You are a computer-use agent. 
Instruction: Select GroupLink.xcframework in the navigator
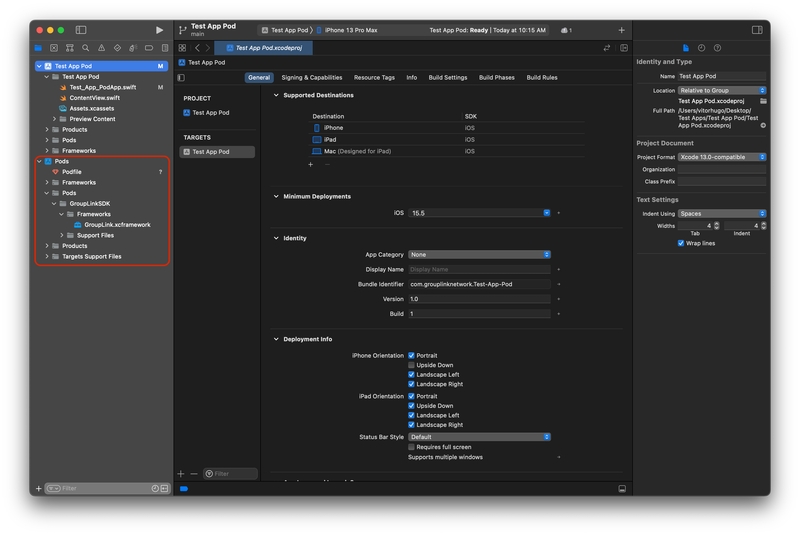point(117,225)
